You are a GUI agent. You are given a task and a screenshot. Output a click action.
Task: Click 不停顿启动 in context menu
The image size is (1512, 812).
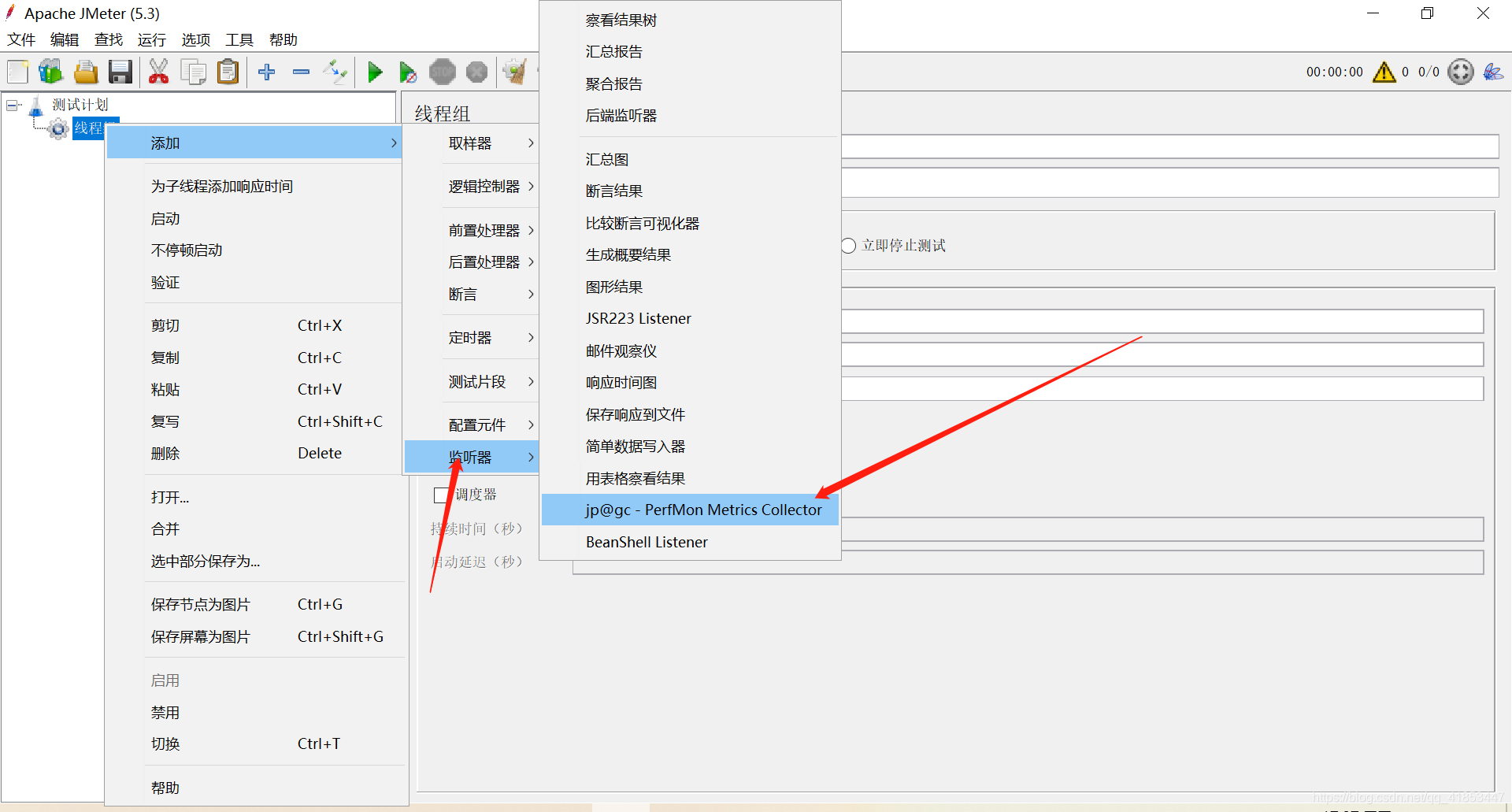(x=254, y=250)
